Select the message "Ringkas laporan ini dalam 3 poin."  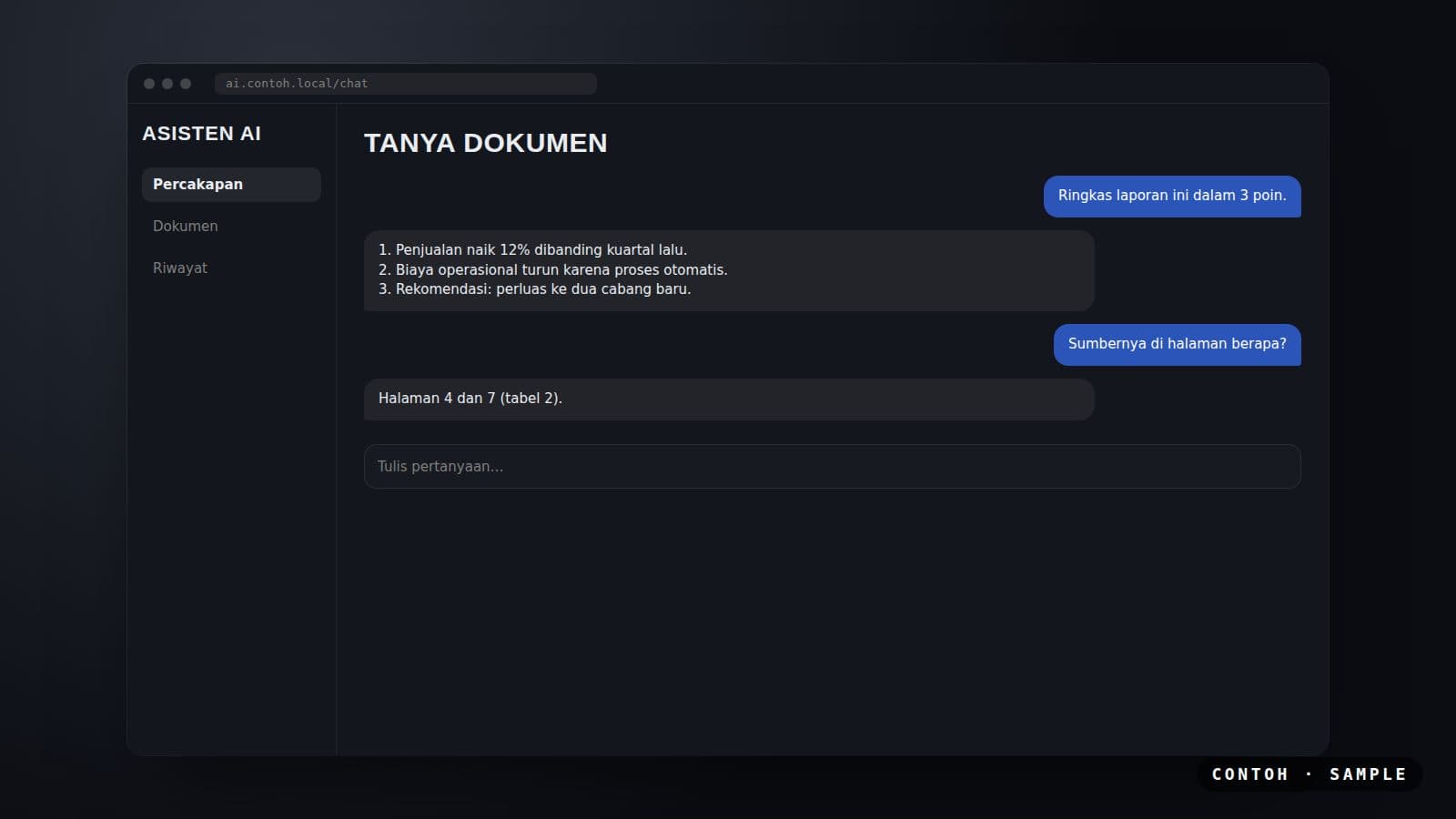pos(1172,196)
